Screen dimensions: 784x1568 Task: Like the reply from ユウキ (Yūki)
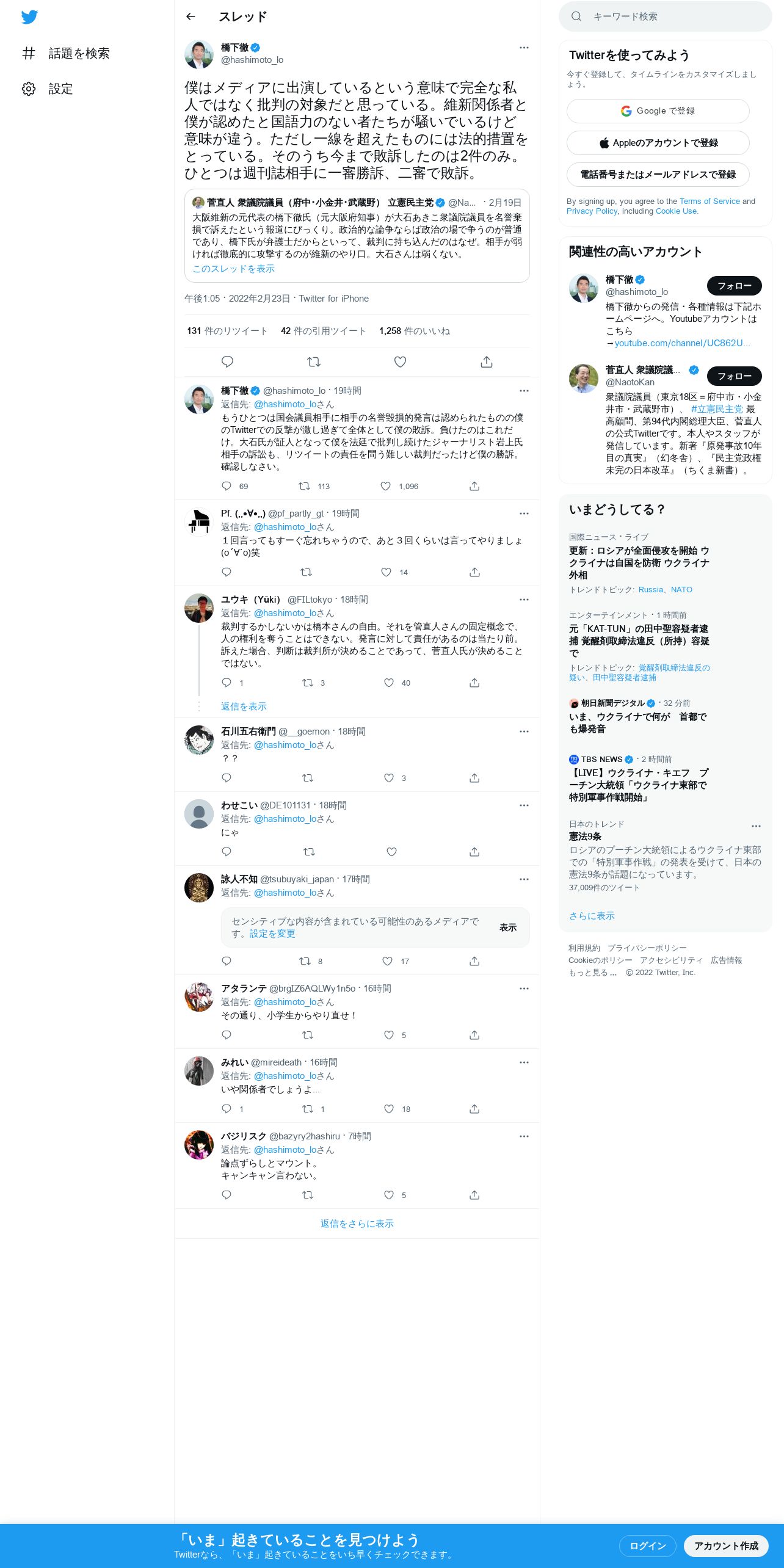coord(389,683)
